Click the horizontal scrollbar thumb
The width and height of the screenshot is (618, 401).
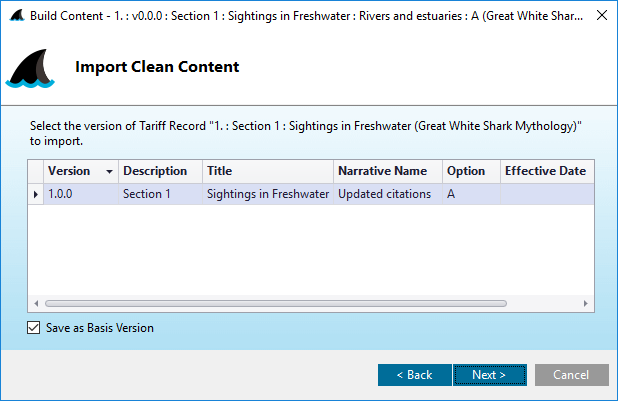[x=276, y=303]
